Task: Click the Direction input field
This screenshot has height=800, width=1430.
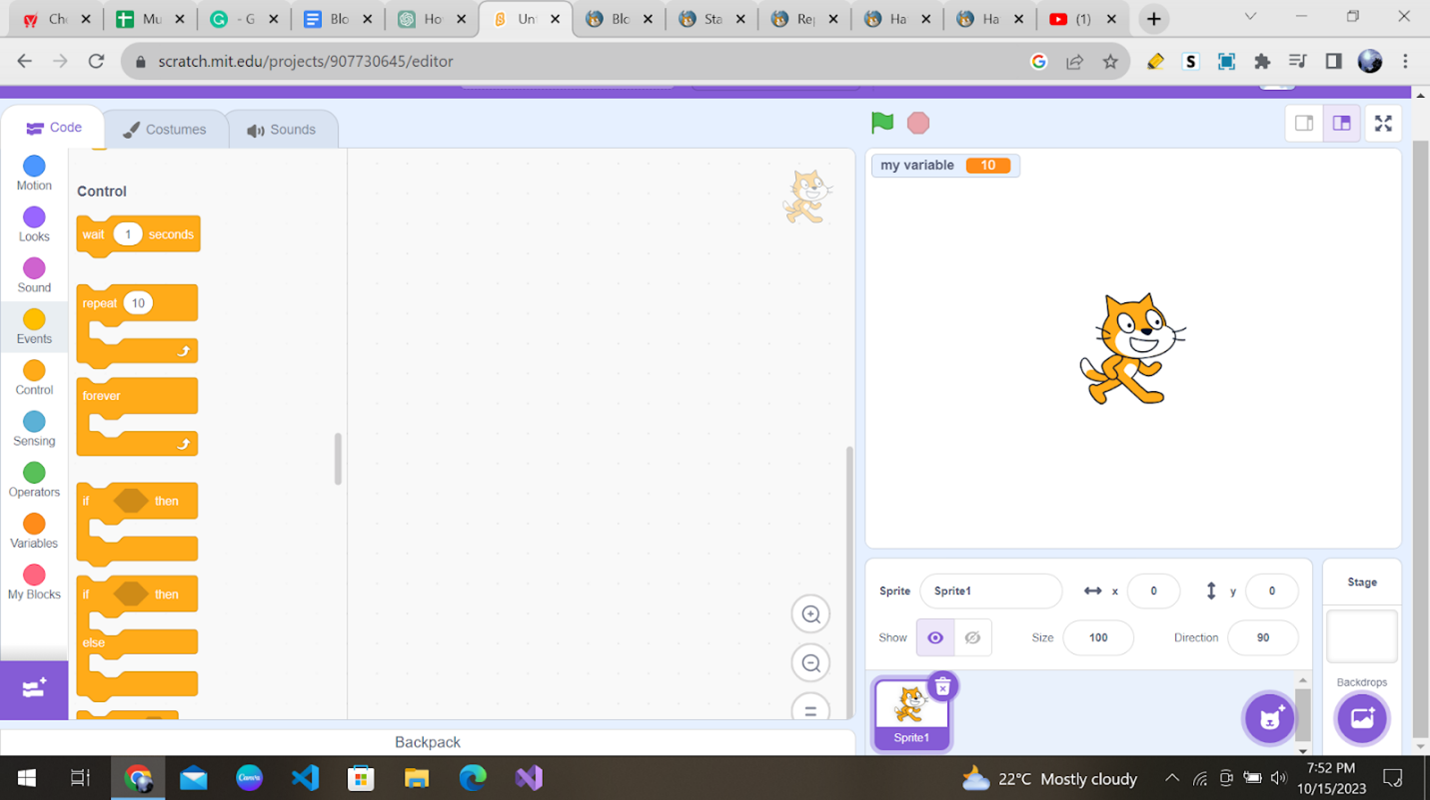Action: [1263, 638]
